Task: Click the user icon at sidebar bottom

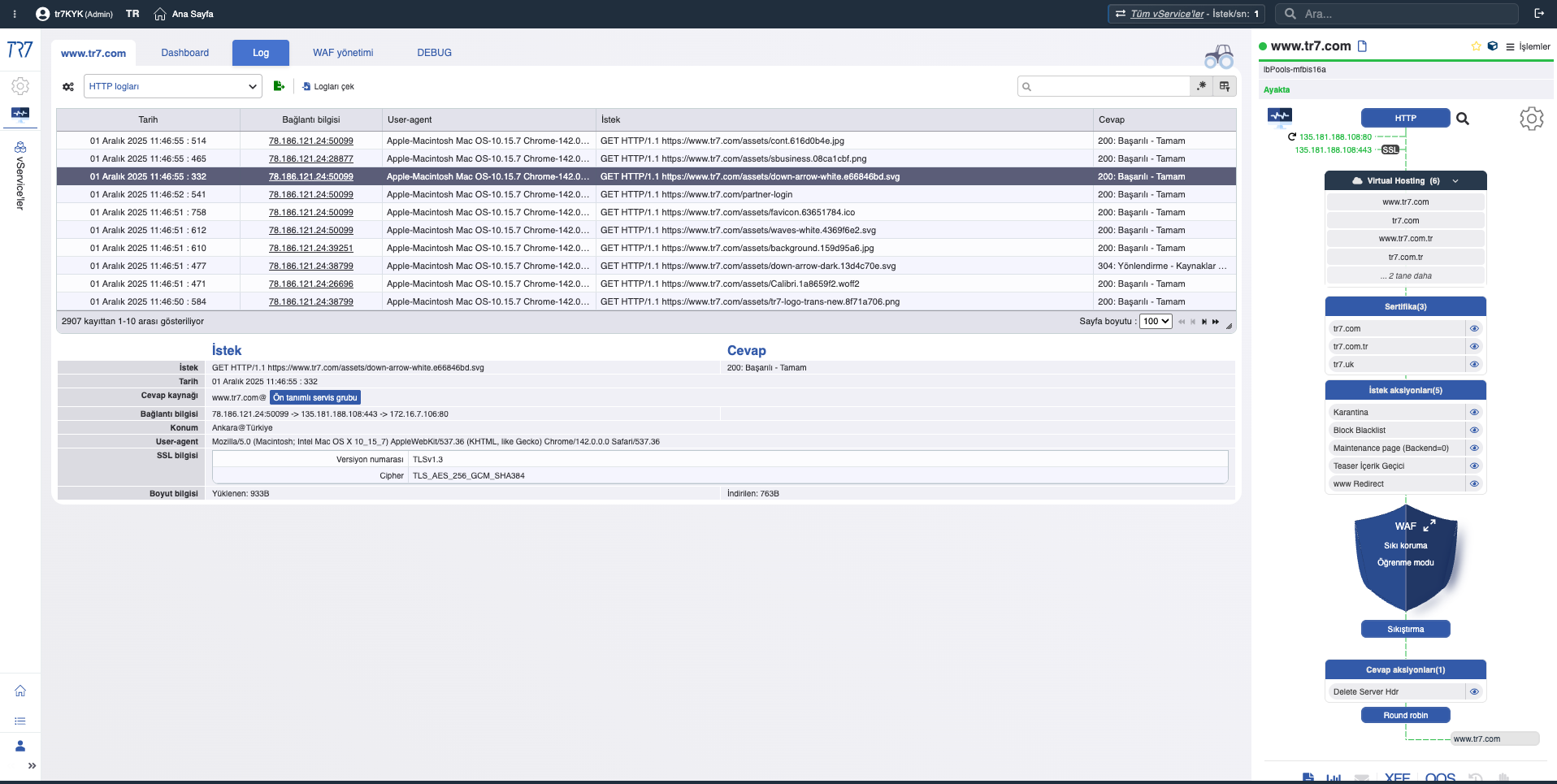Action: (x=20, y=746)
